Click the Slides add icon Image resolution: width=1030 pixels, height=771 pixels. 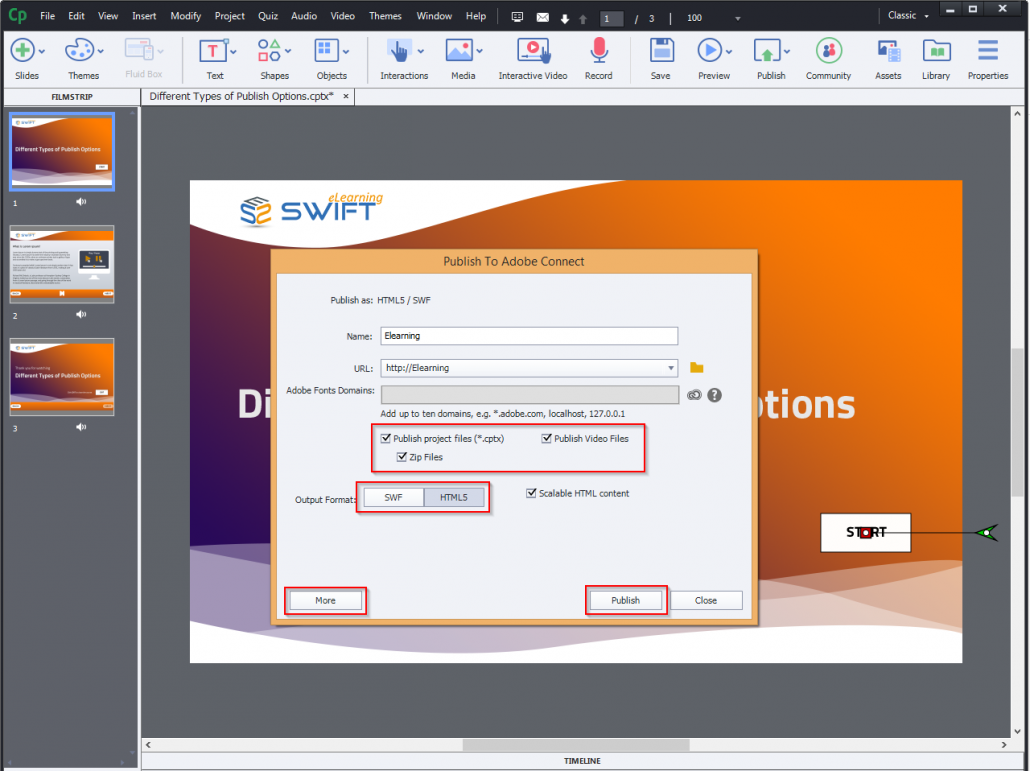click(x=22, y=51)
